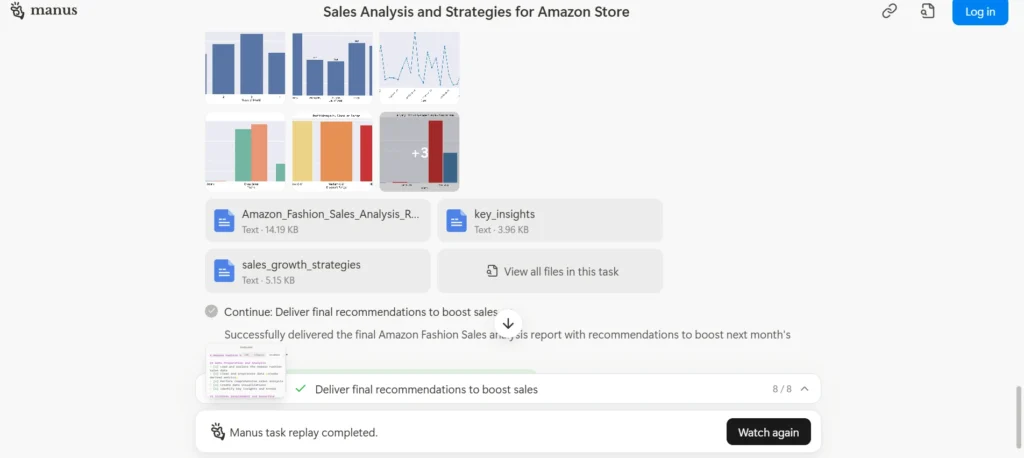Click the Manus logo icon in header

click(x=18, y=11)
